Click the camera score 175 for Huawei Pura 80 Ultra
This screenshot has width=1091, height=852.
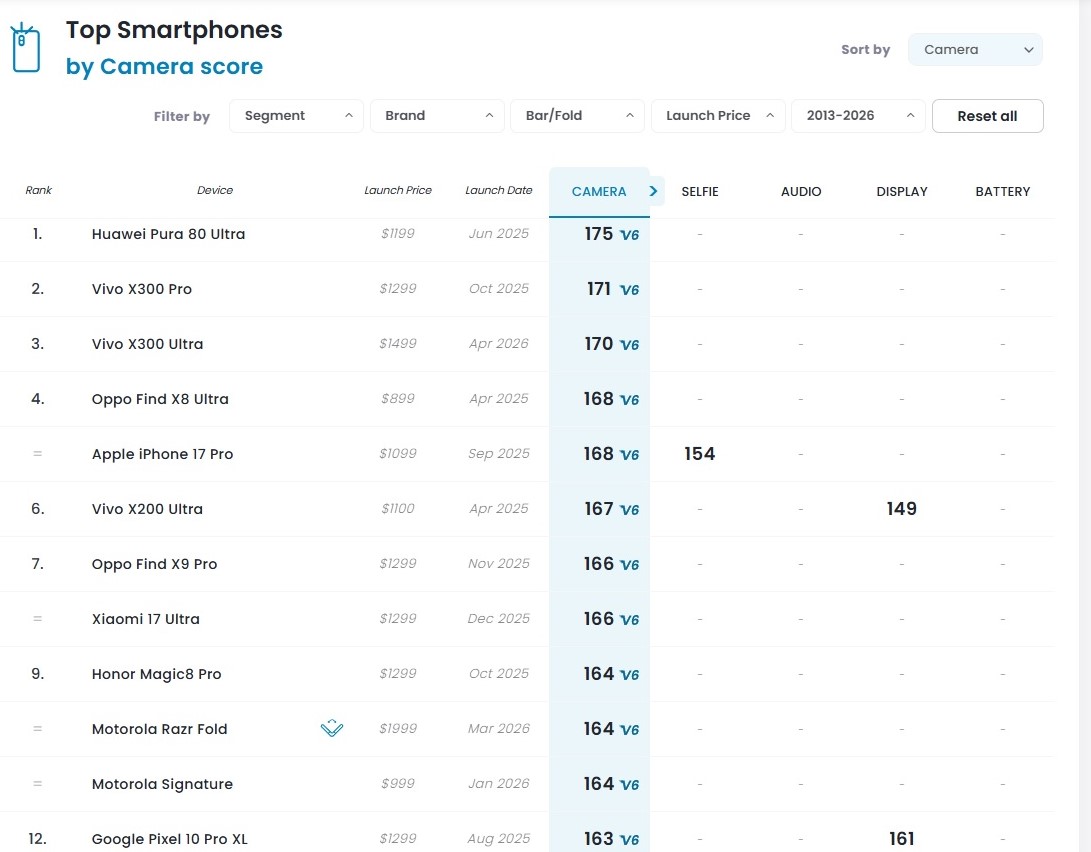tap(598, 234)
